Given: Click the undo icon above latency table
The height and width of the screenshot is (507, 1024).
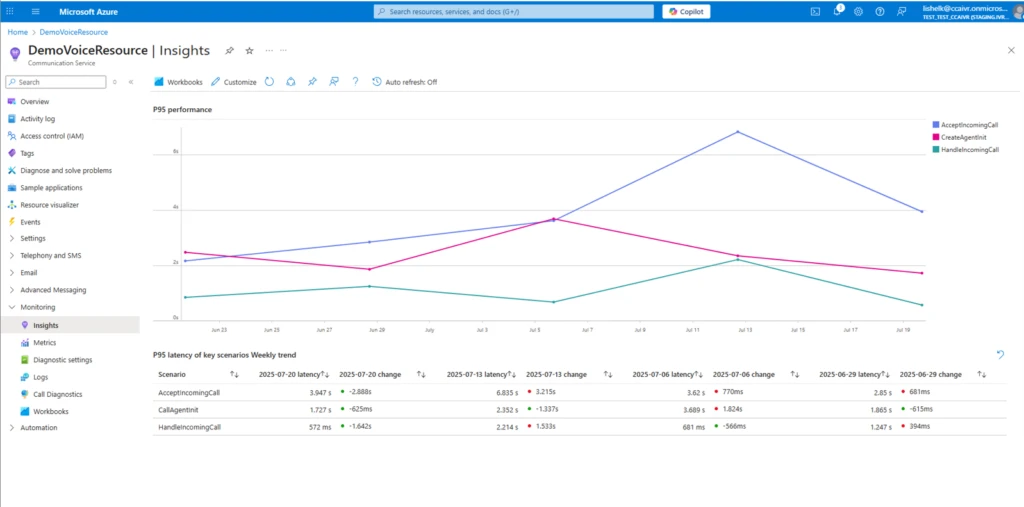Looking at the screenshot, I should (x=1000, y=354).
